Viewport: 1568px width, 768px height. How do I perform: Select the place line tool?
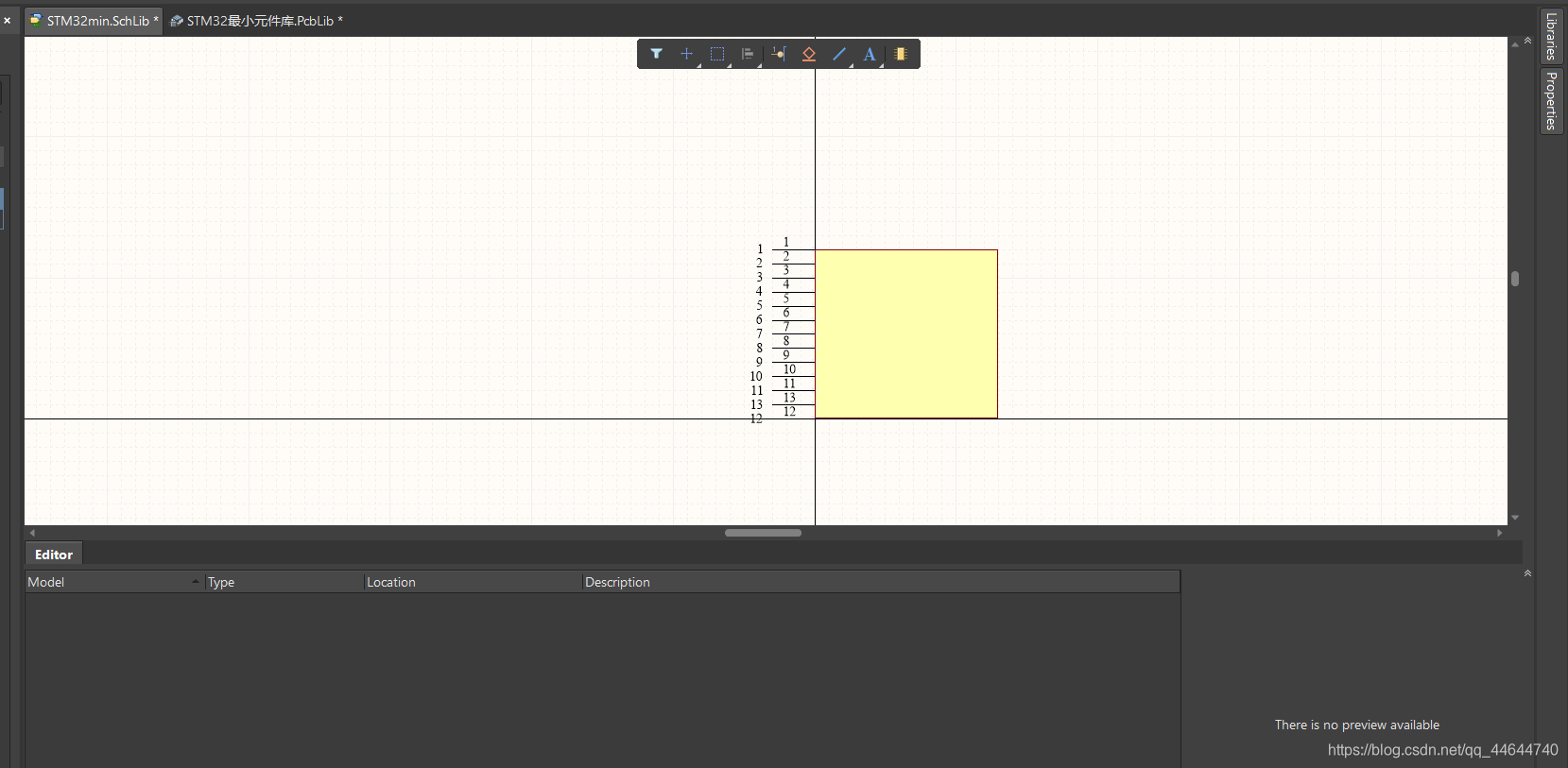839,54
